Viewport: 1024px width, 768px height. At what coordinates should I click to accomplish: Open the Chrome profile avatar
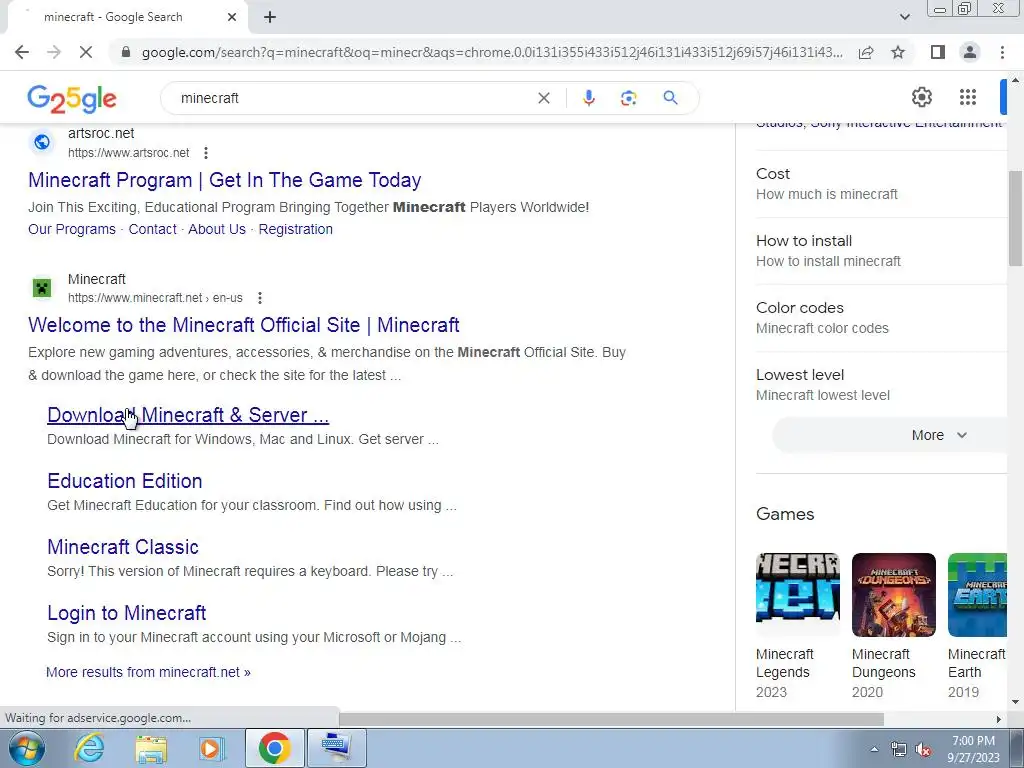[970, 52]
